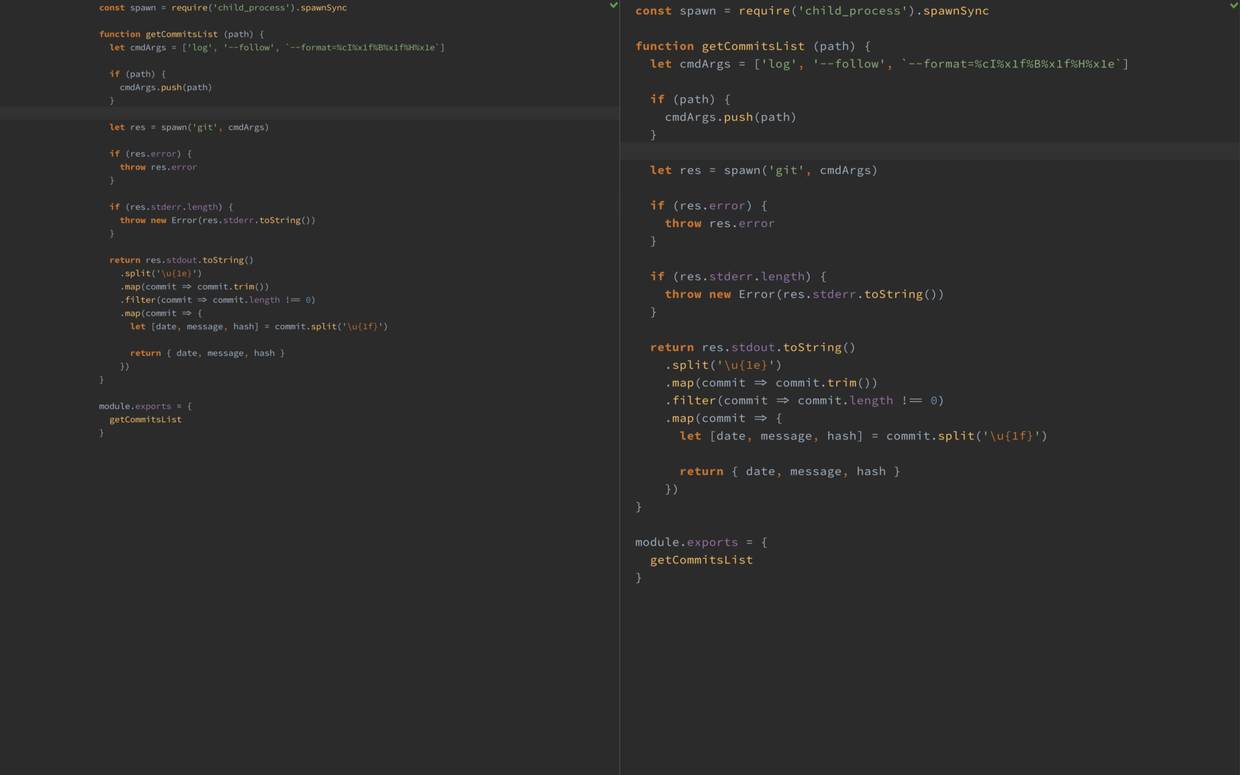This screenshot has width=1240, height=775.
Task: Click 'throw new Error' line in right pane
Action: pyautogui.click(x=805, y=294)
